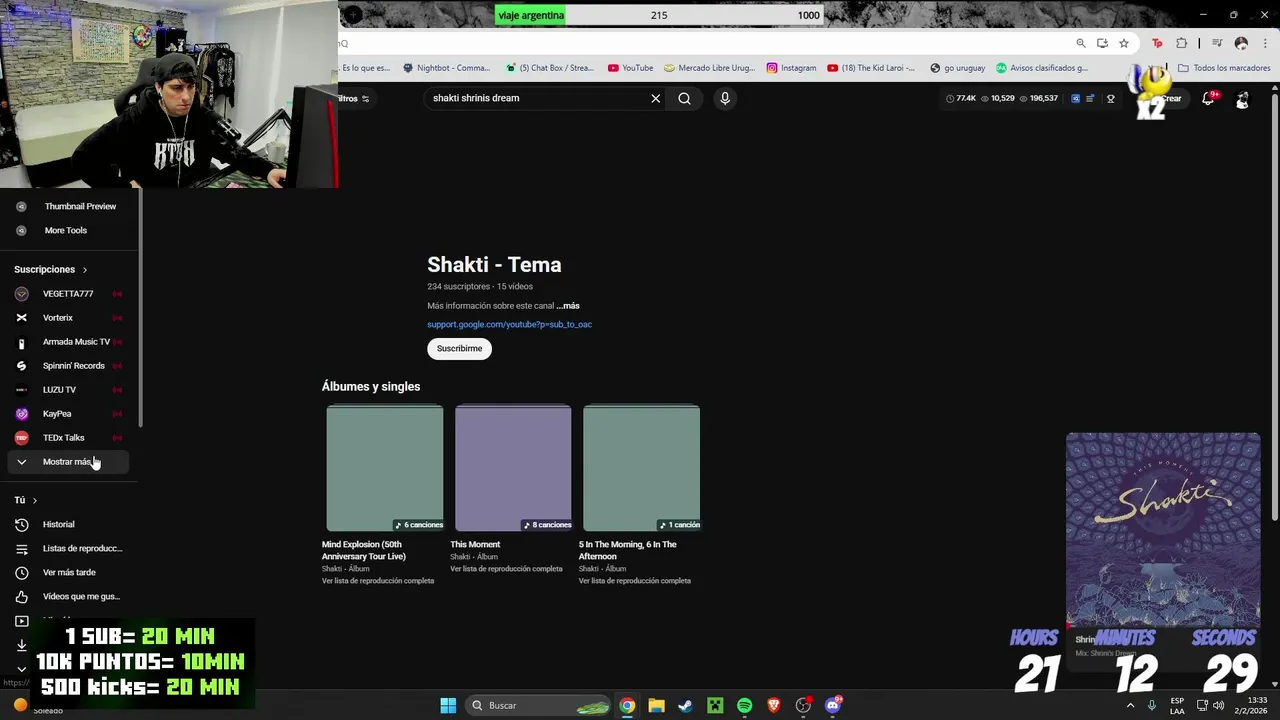Image resolution: width=1280 pixels, height=720 pixels.
Task: Open Todos los marcadores bookmarks folder
Action: coord(1224,68)
